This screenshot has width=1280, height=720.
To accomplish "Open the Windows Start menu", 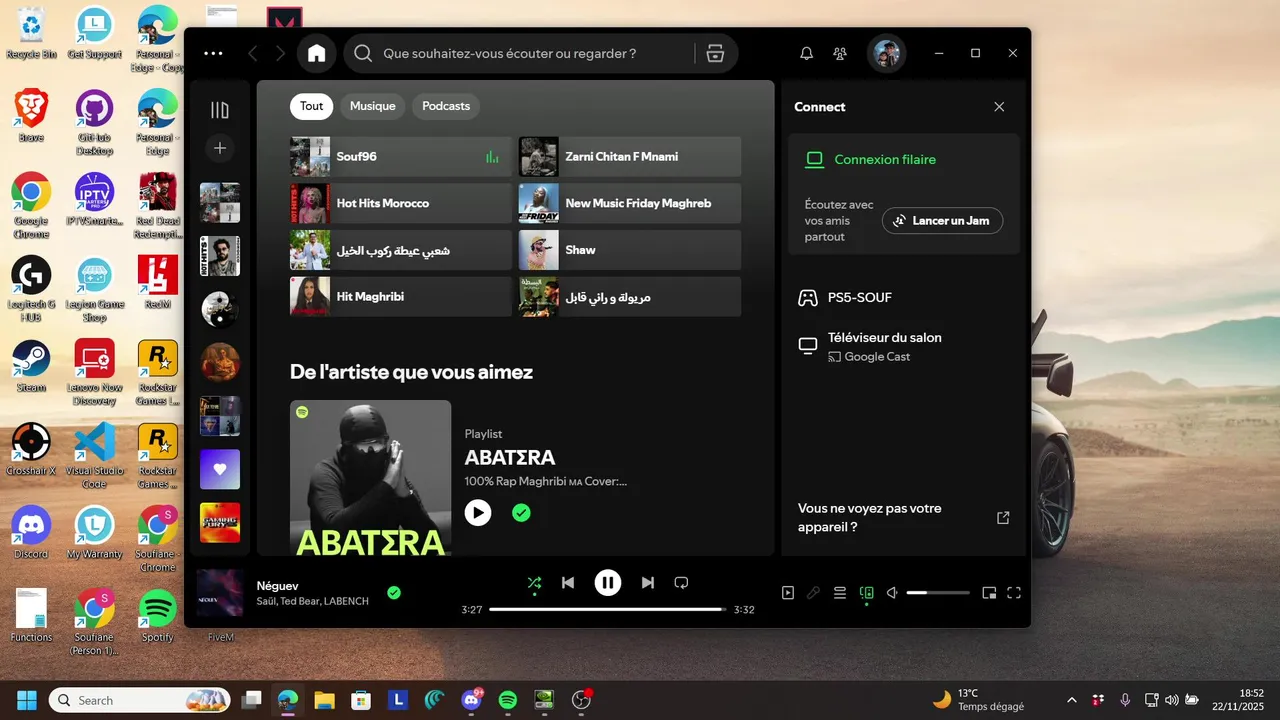I will 27,700.
